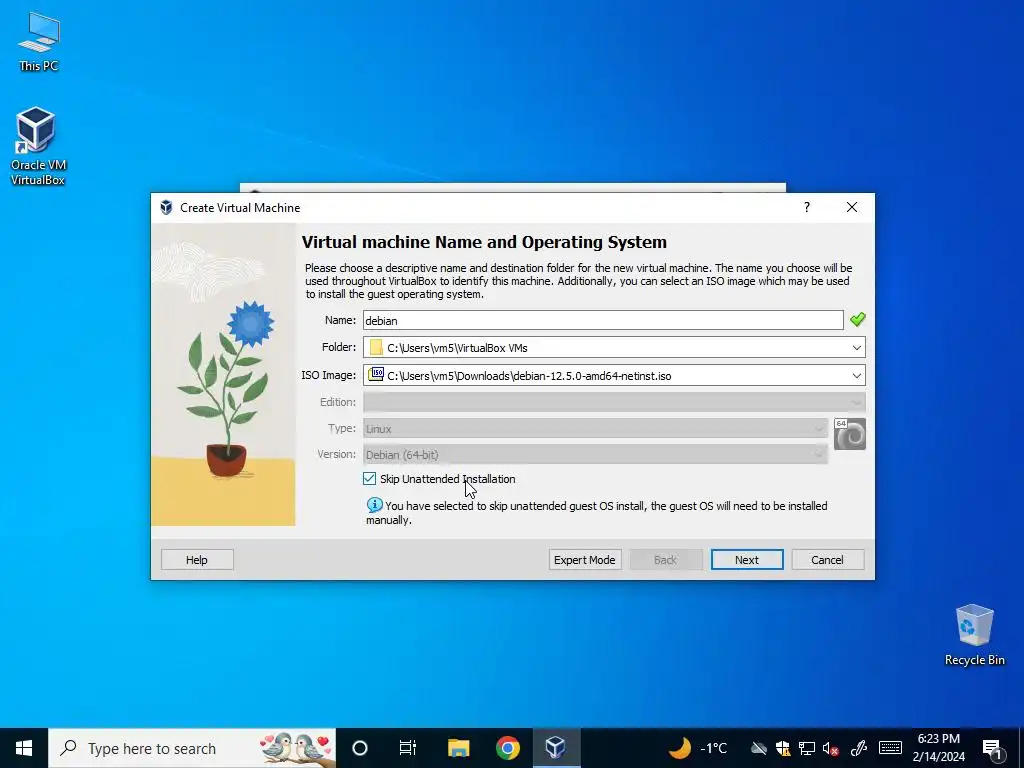Click the Help button
The height and width of the screenshot is (768, 1024).
[x=197, y=560]
